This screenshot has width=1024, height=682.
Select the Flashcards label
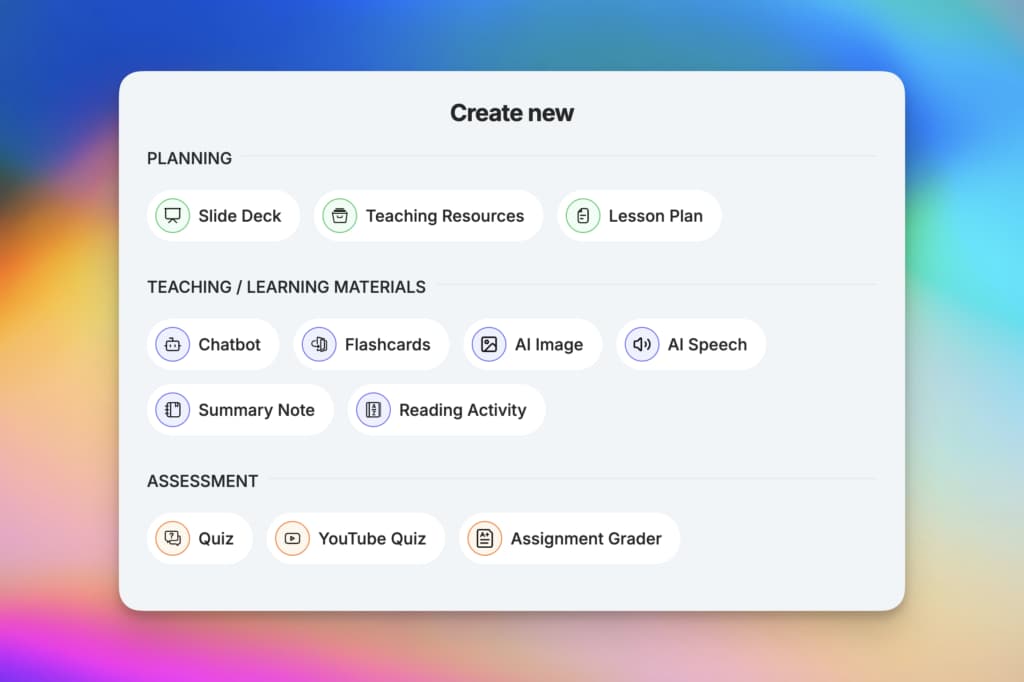coord(387,344)
